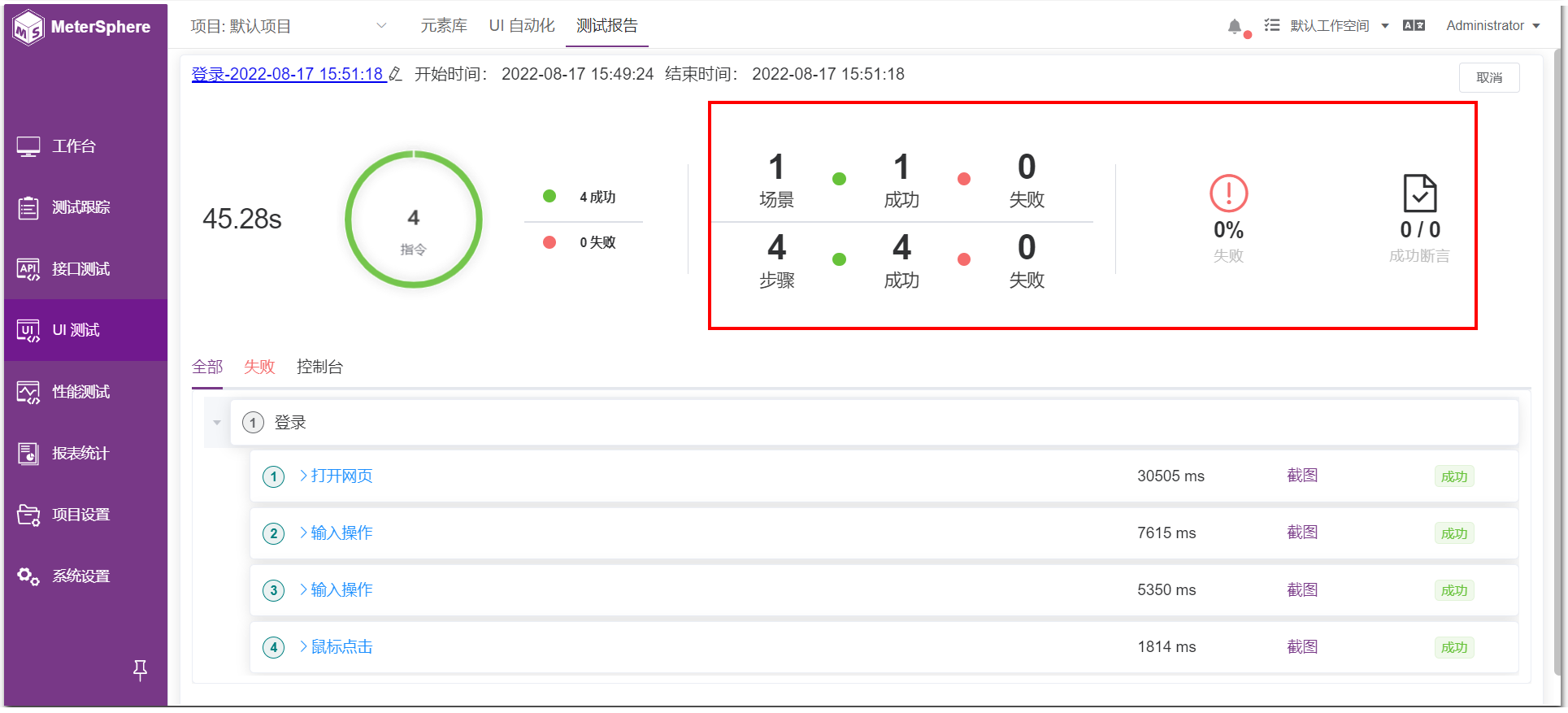1568x713 pixels.
Task: Open the 默认工作空间 workspace dropdown
Action: pos(1339,26)
